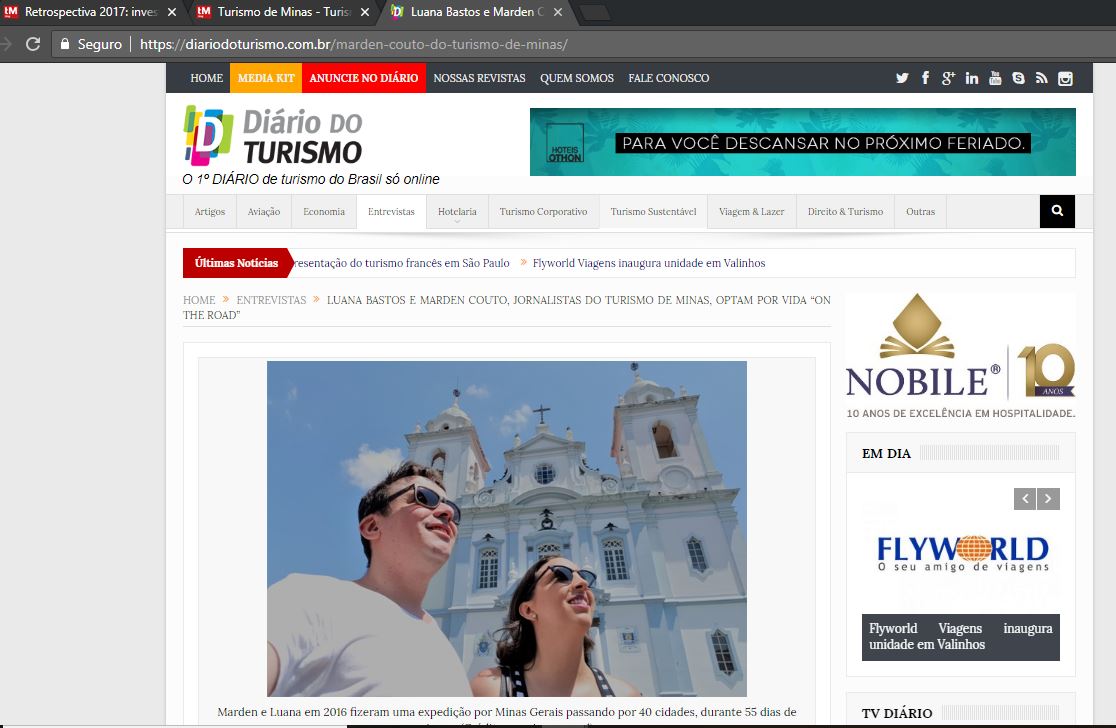The width and height of the screenshot is (1116, 728).
Task: Reload the page with browser refresh icon
Action: [33, 44]
